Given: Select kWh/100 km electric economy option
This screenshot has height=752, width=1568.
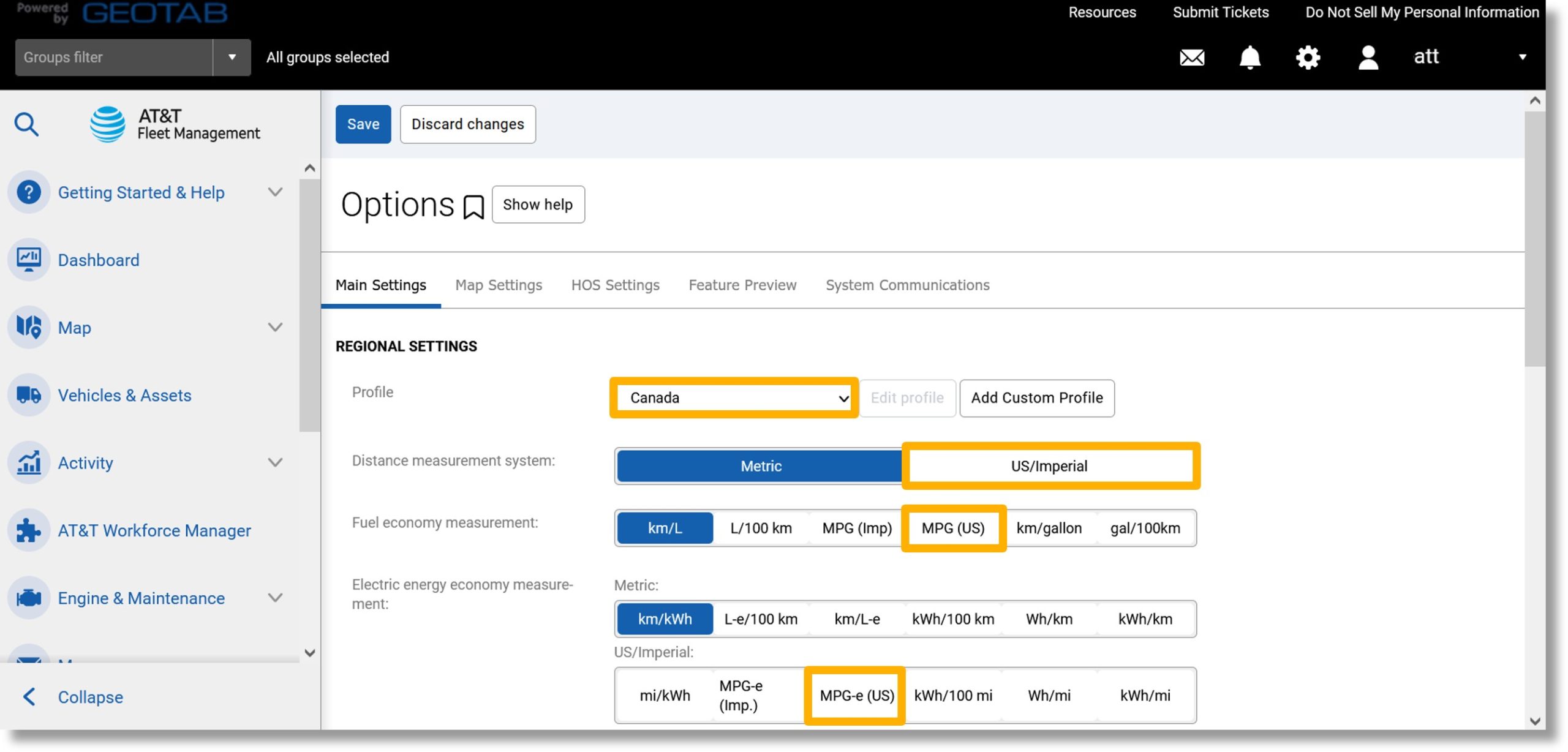Looking at the screenshot, I should click(x=953, y=619).
